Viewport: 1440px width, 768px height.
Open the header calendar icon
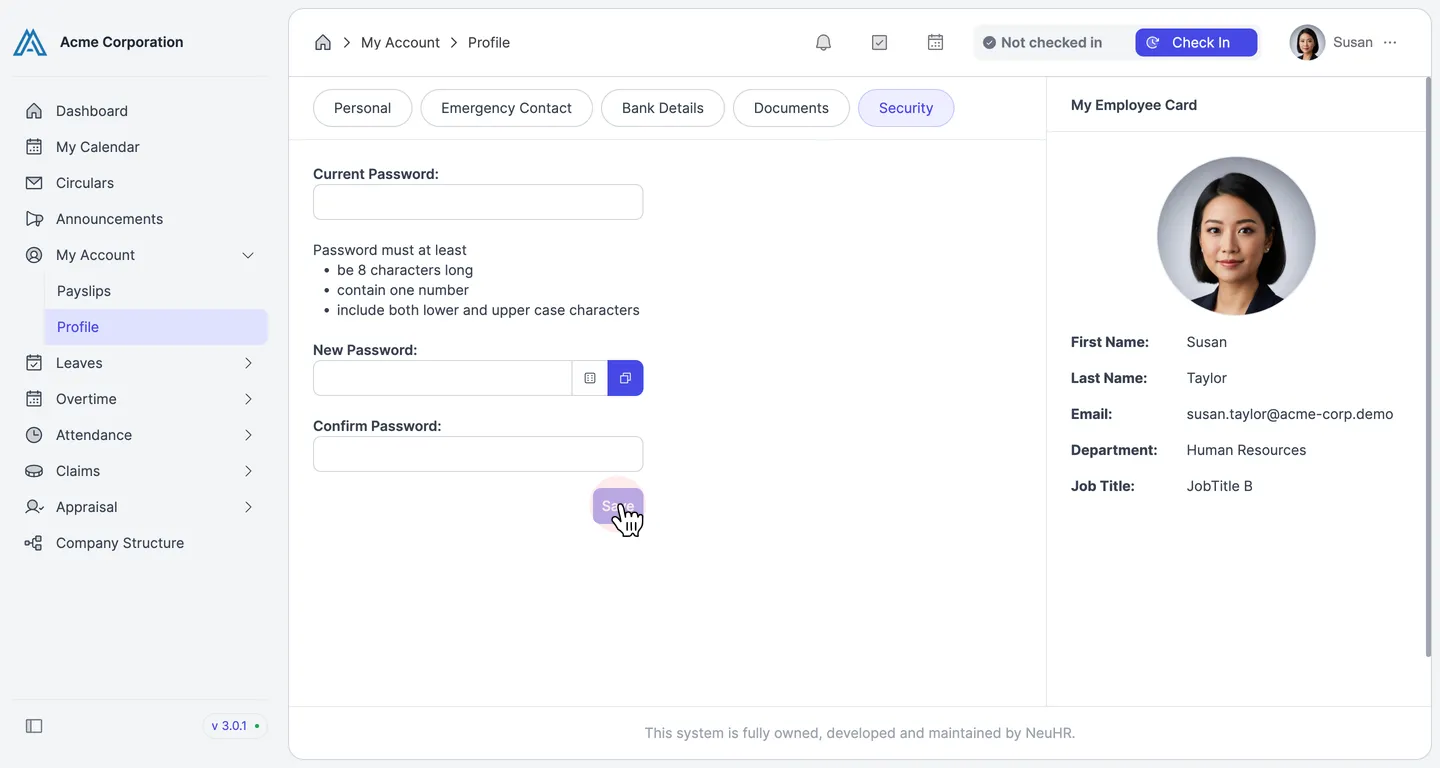[935, 42]
